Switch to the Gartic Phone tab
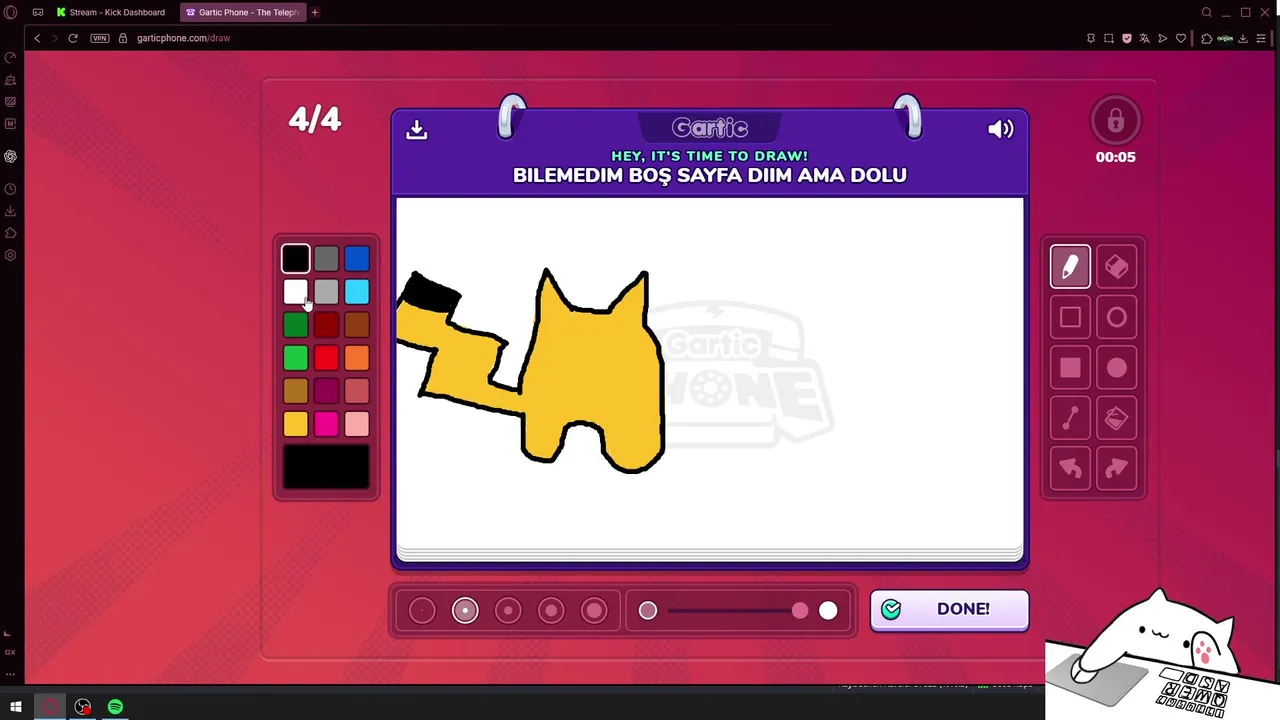The width and height of the screenshot is (1280, 720). (x=243, y=12)
